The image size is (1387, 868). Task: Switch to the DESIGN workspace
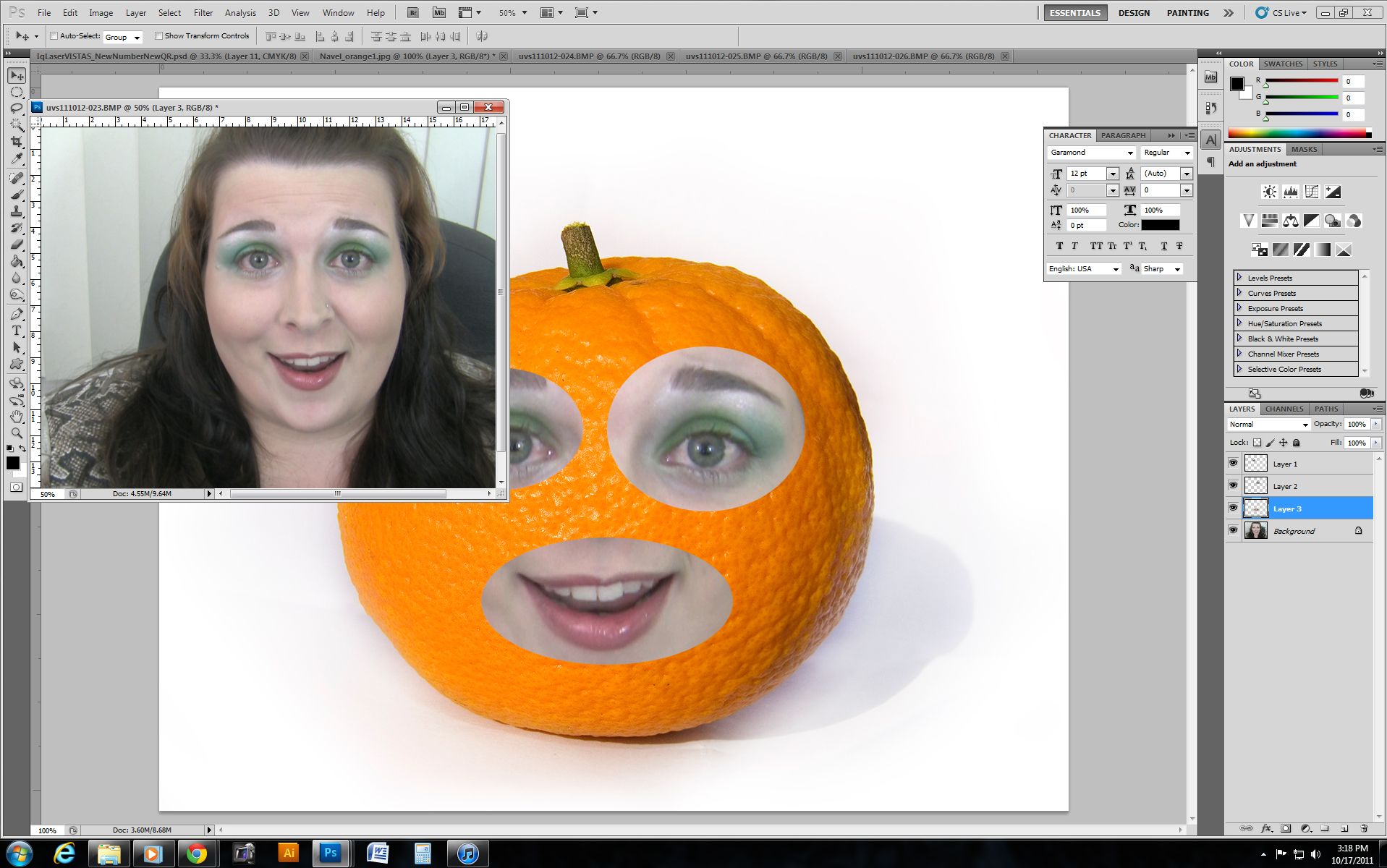click(x=1133, y=12)
